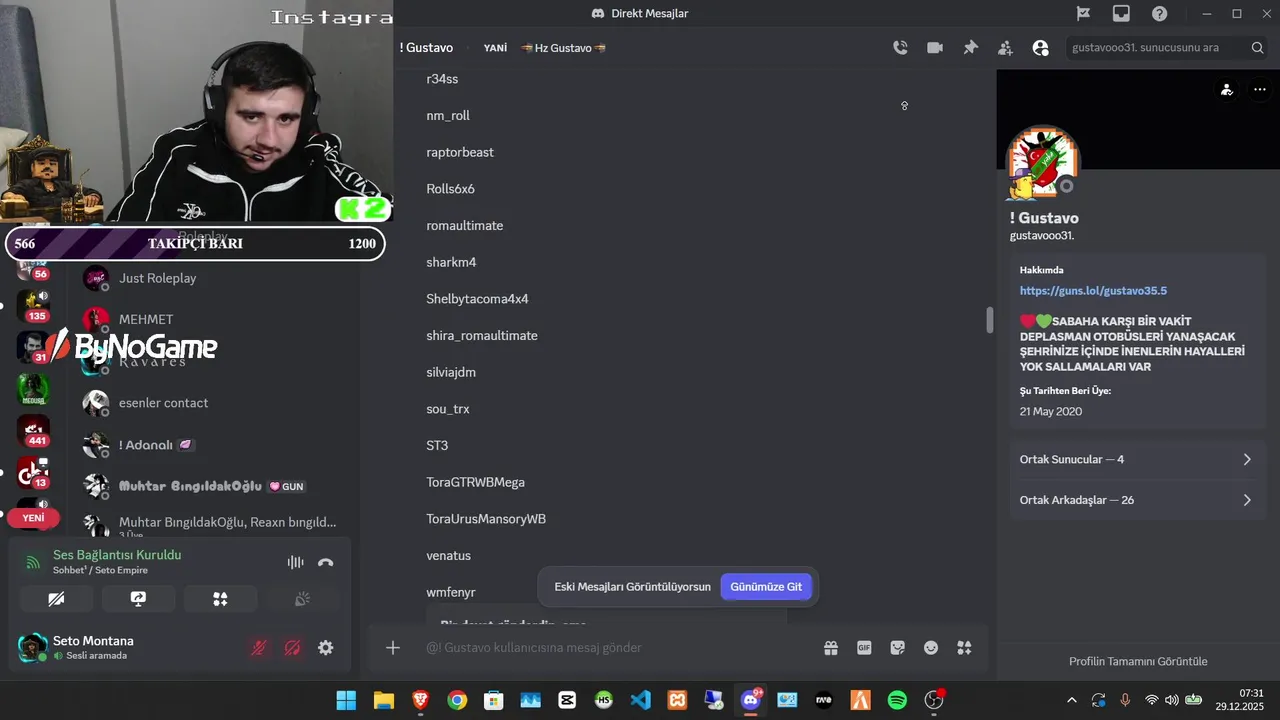The height and width of the screenshot is (720, 1280).
Task: Open the volume icon in system tray
Action: (1173, 700)
